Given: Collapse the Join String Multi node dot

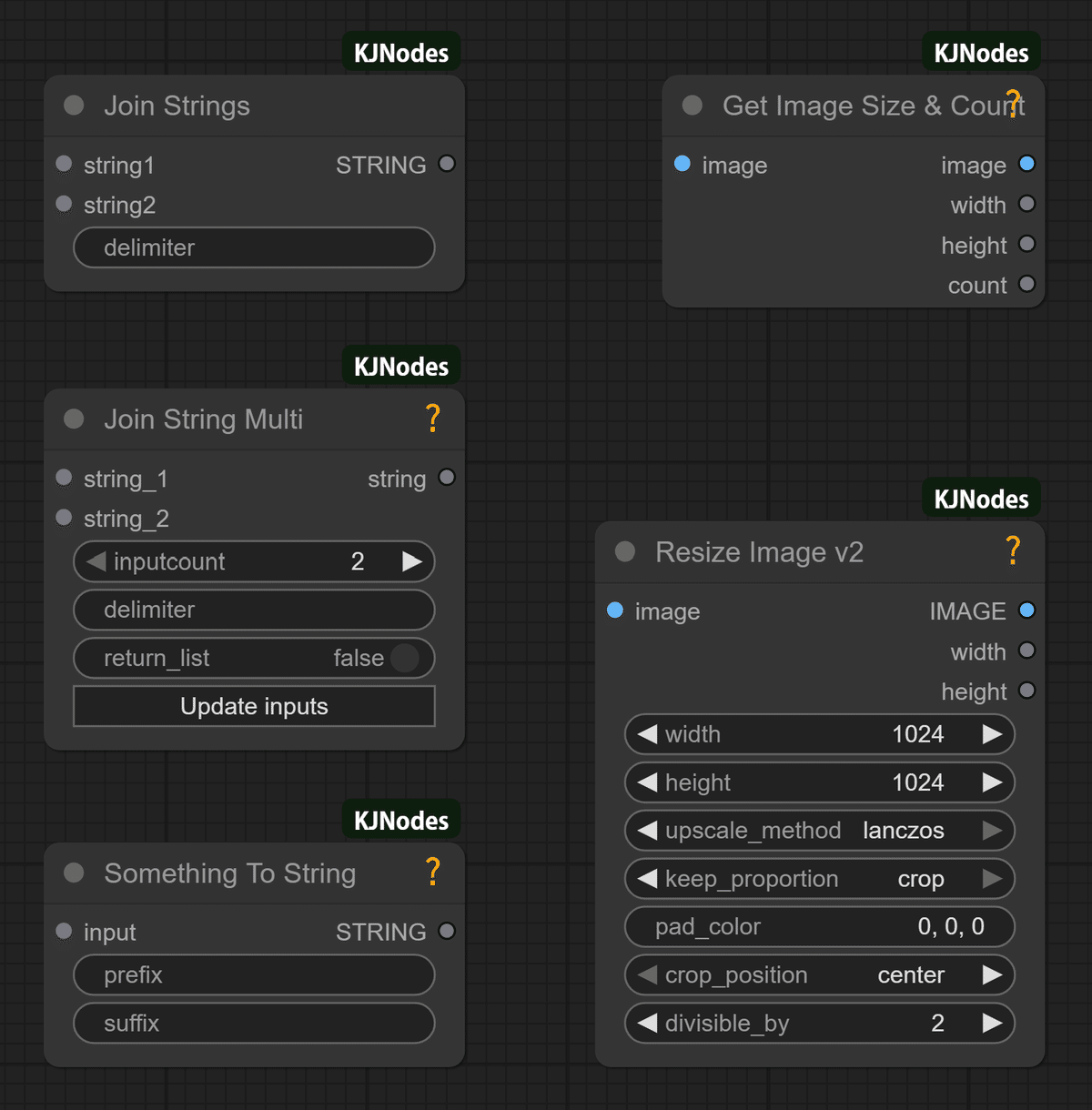Looking at the screenshot, I should coord(74,419).
